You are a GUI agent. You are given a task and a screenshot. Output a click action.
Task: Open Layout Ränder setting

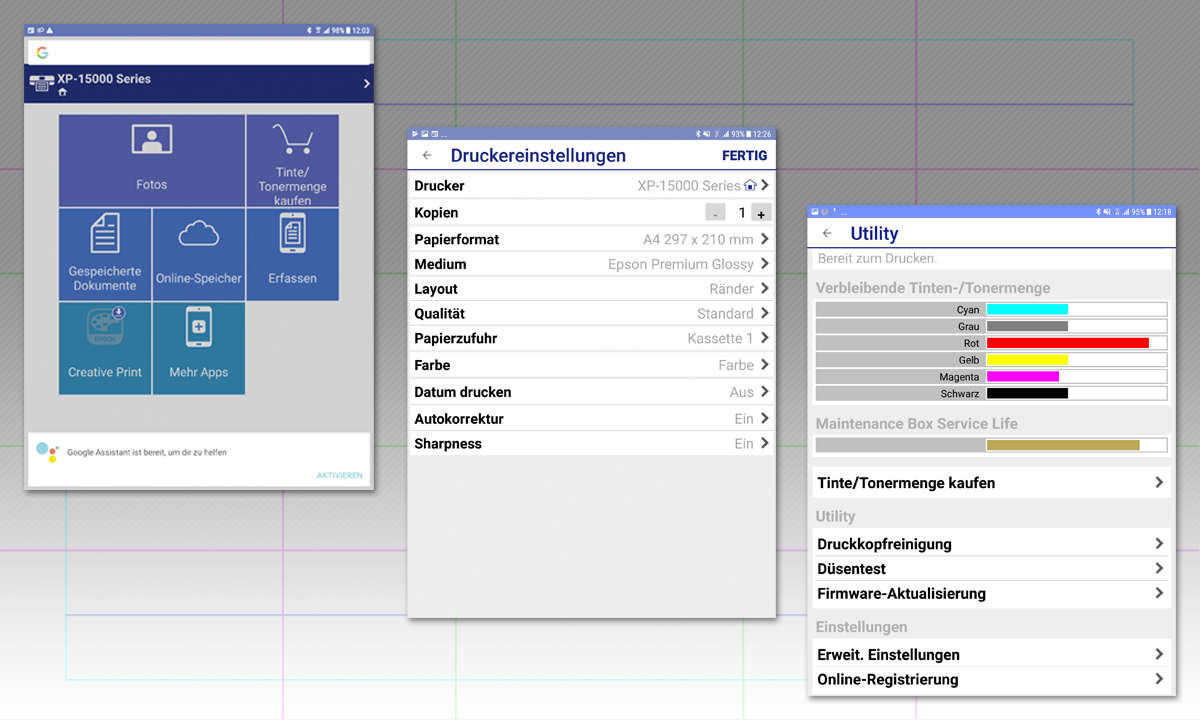click(592, 289)
